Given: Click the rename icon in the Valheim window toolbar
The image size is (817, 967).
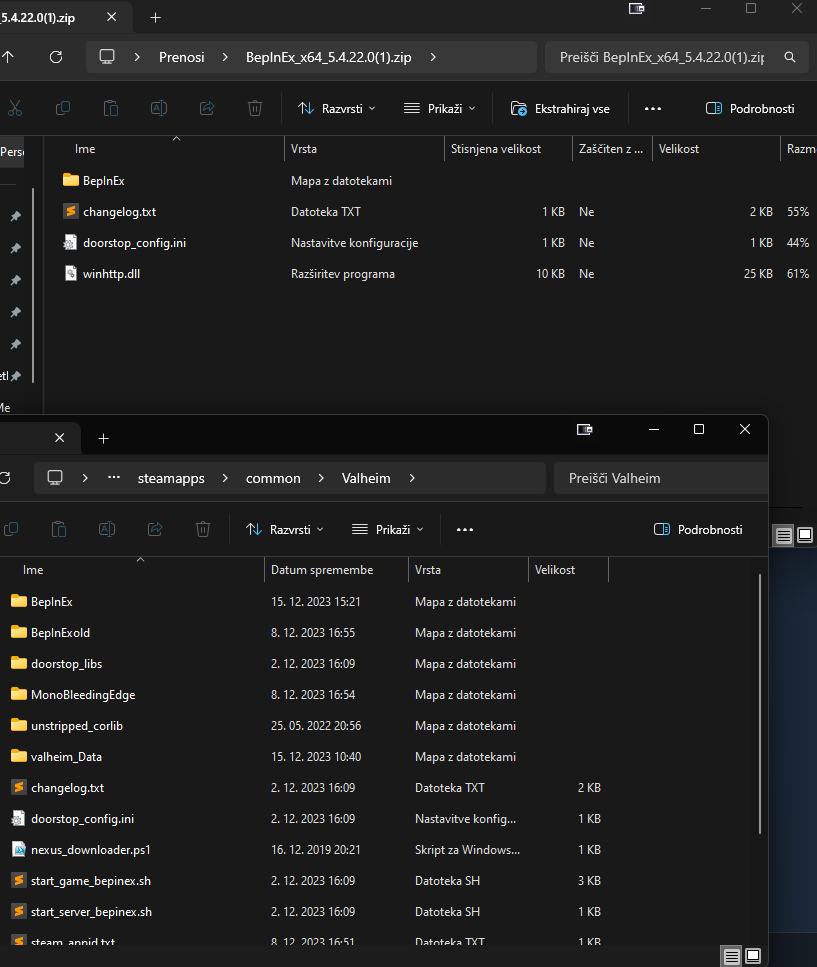Looking at the screenshot, I should pos(107,529).
